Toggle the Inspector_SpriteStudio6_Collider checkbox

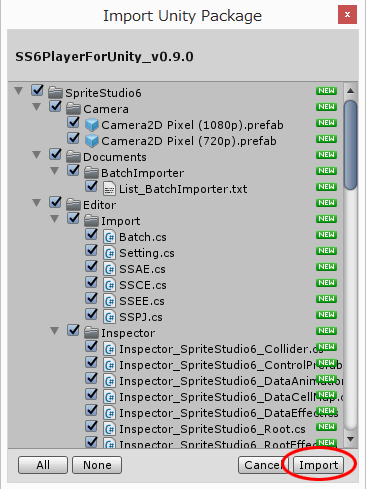coord(91,346)
